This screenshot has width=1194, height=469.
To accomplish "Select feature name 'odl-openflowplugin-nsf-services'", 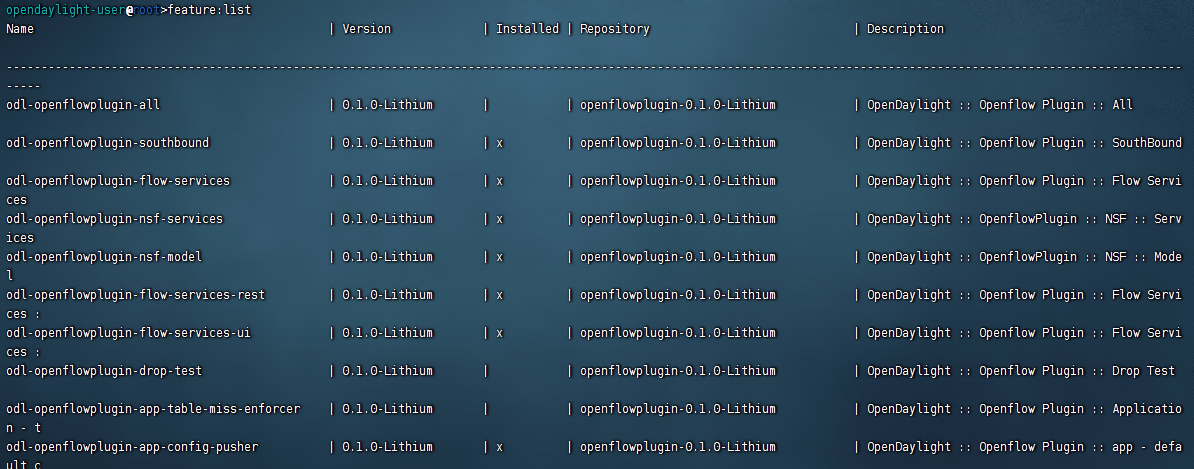I will click(114, 219).
